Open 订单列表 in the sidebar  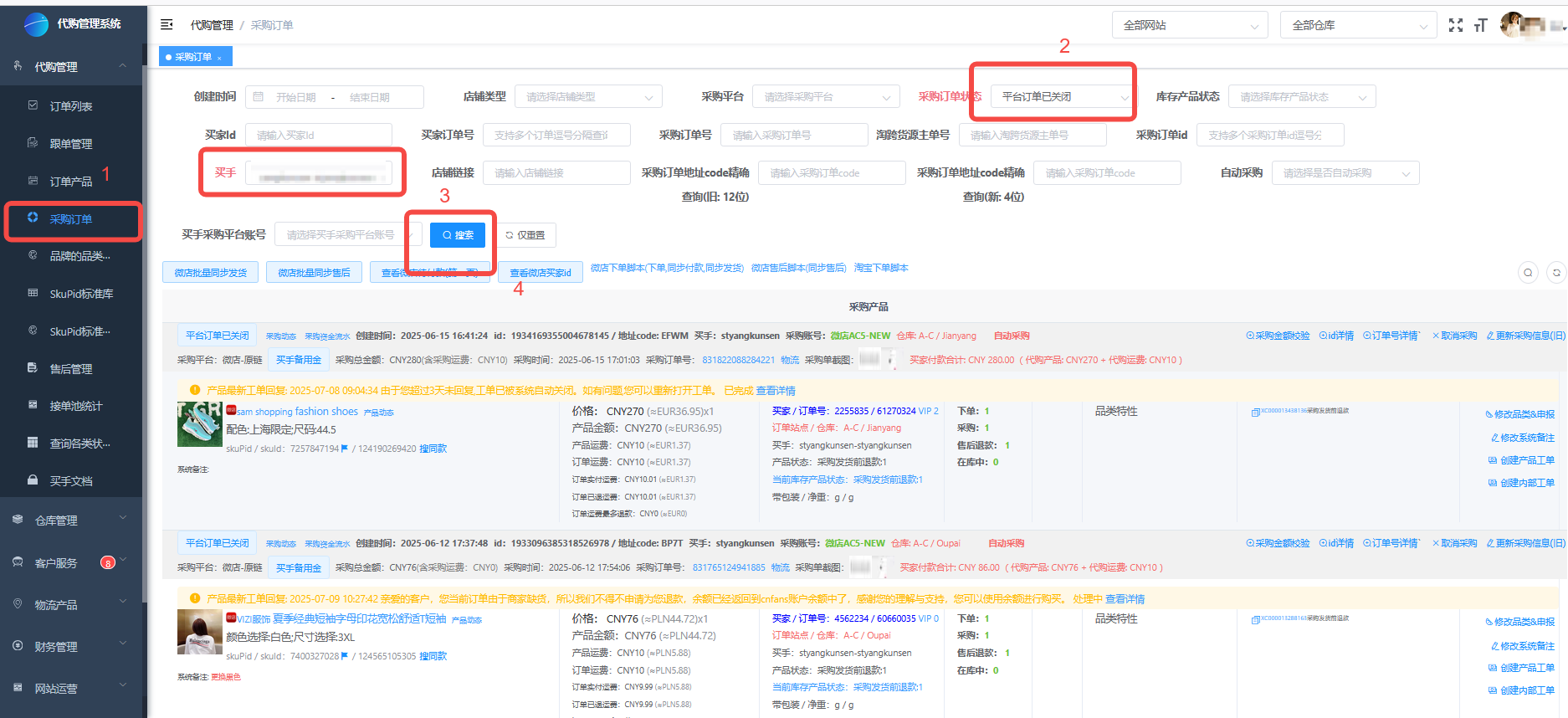tap(71, 106)
